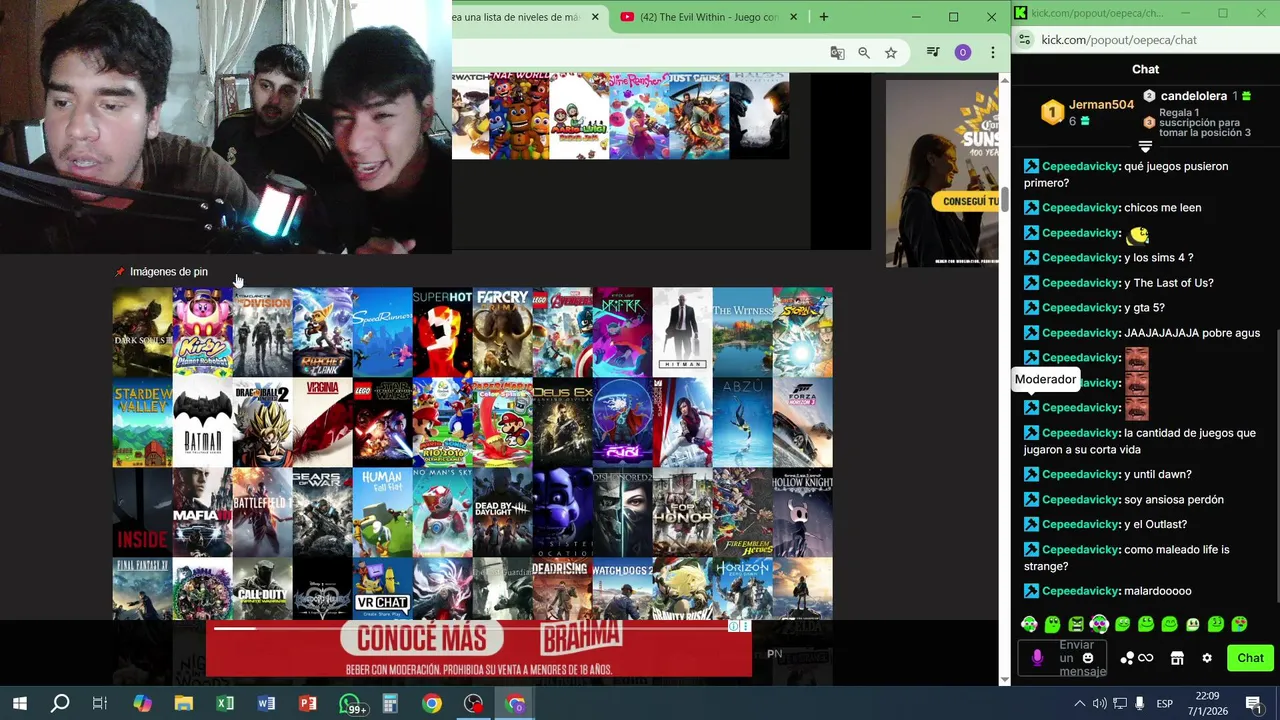Viewport: 1280px width, 720px height.
Task: Click the Jerman504 top gifter entry
Action: click(x=1088, y=112)
